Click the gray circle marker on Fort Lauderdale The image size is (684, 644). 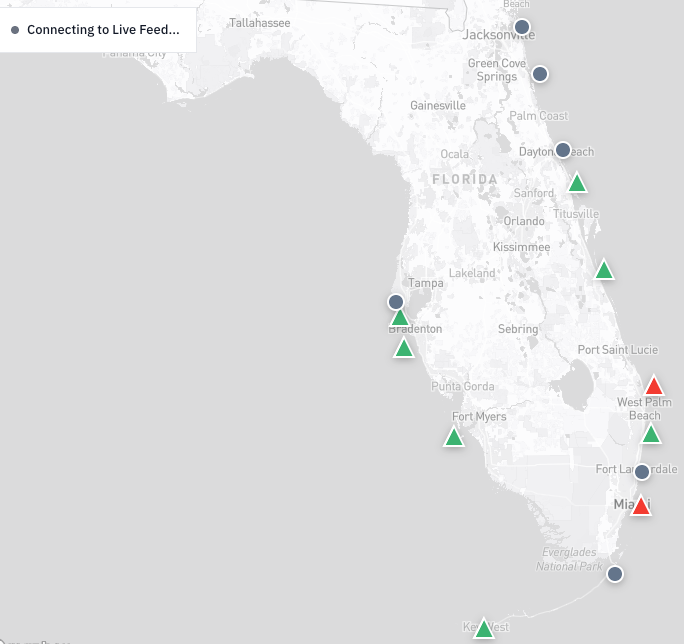pos(642,472)
